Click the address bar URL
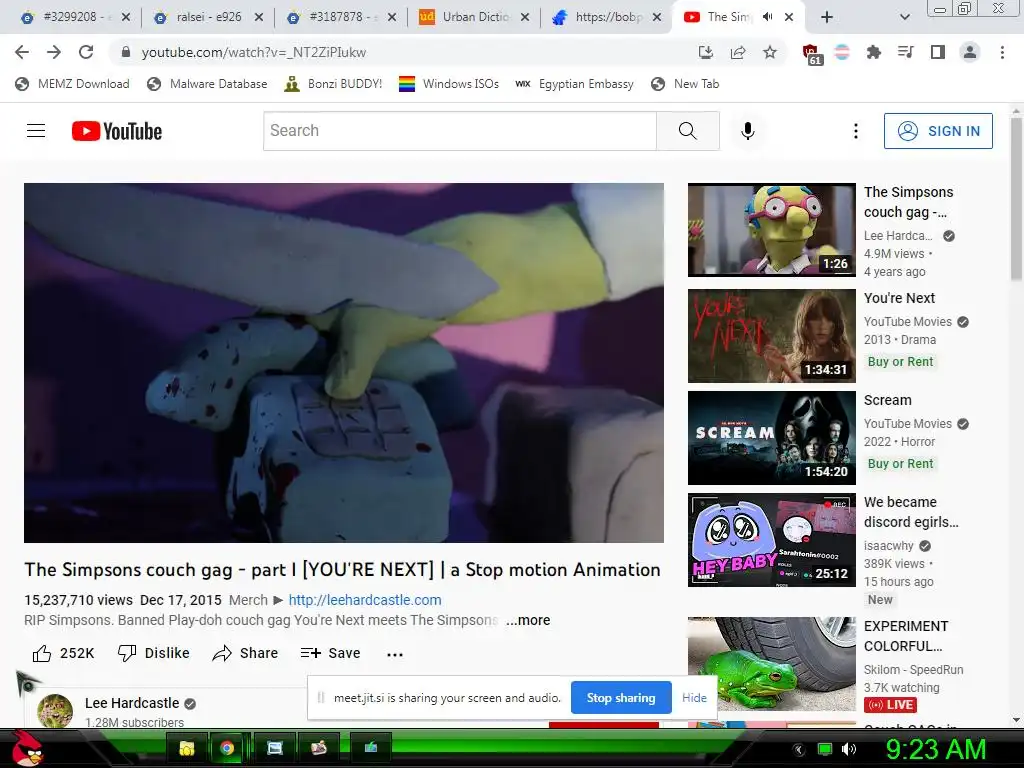 [x=254, y=52]
